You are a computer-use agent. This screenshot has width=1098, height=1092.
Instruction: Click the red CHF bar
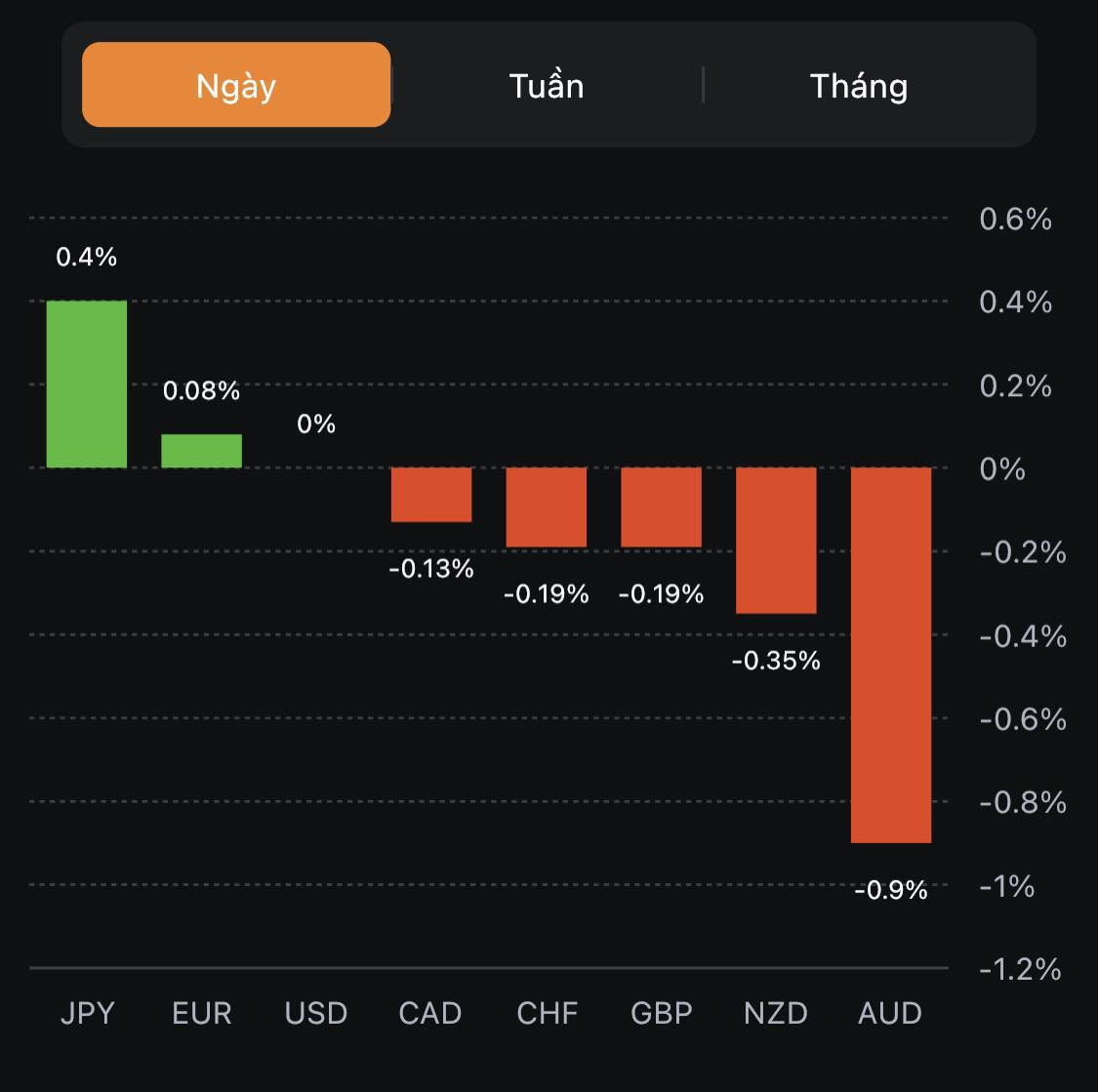[x=547, y=506]
